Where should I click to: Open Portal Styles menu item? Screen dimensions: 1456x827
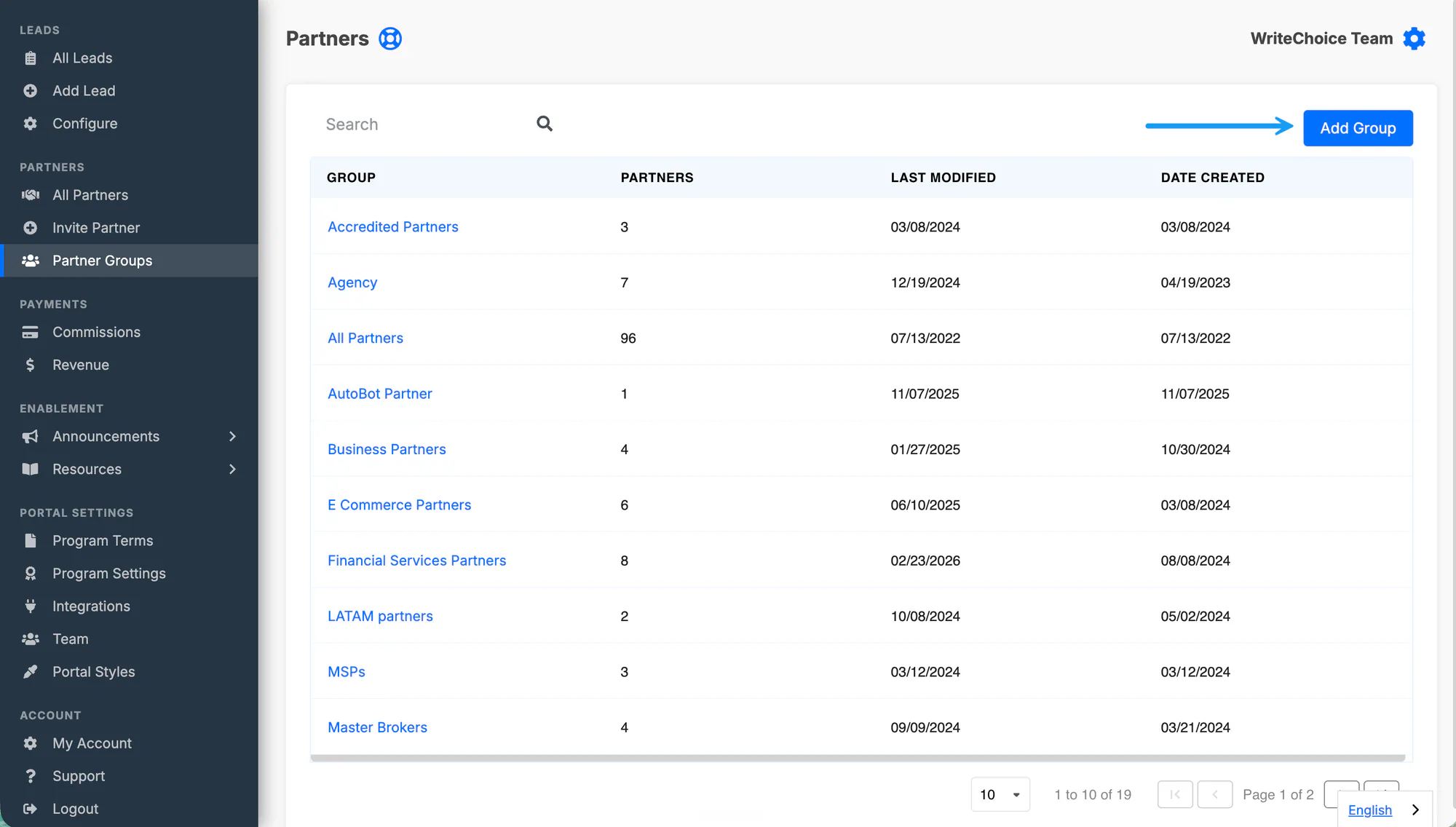click(94, 672)
